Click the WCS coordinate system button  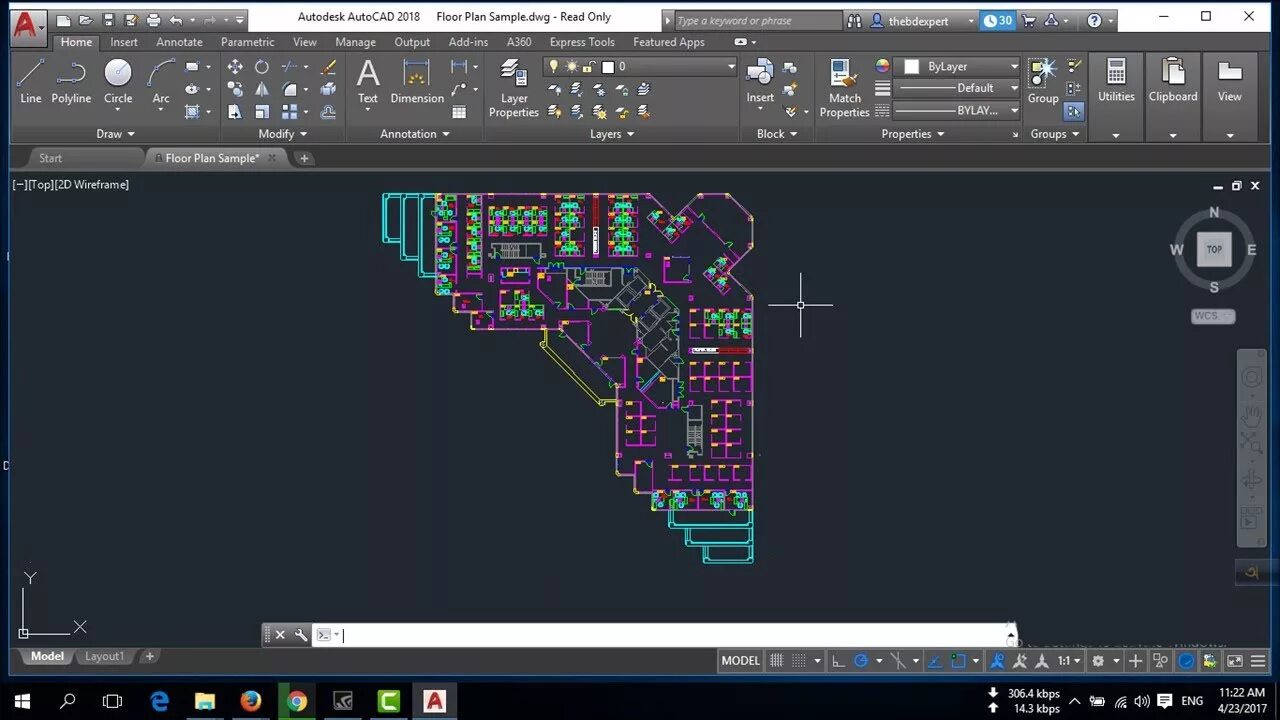[1213, 316]
